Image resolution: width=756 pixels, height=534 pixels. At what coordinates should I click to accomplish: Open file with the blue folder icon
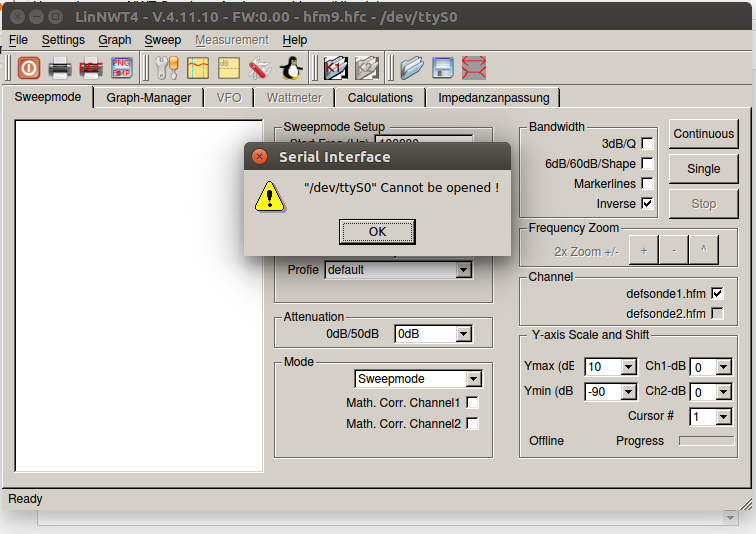pyautogui.click(x=412, y=68)
